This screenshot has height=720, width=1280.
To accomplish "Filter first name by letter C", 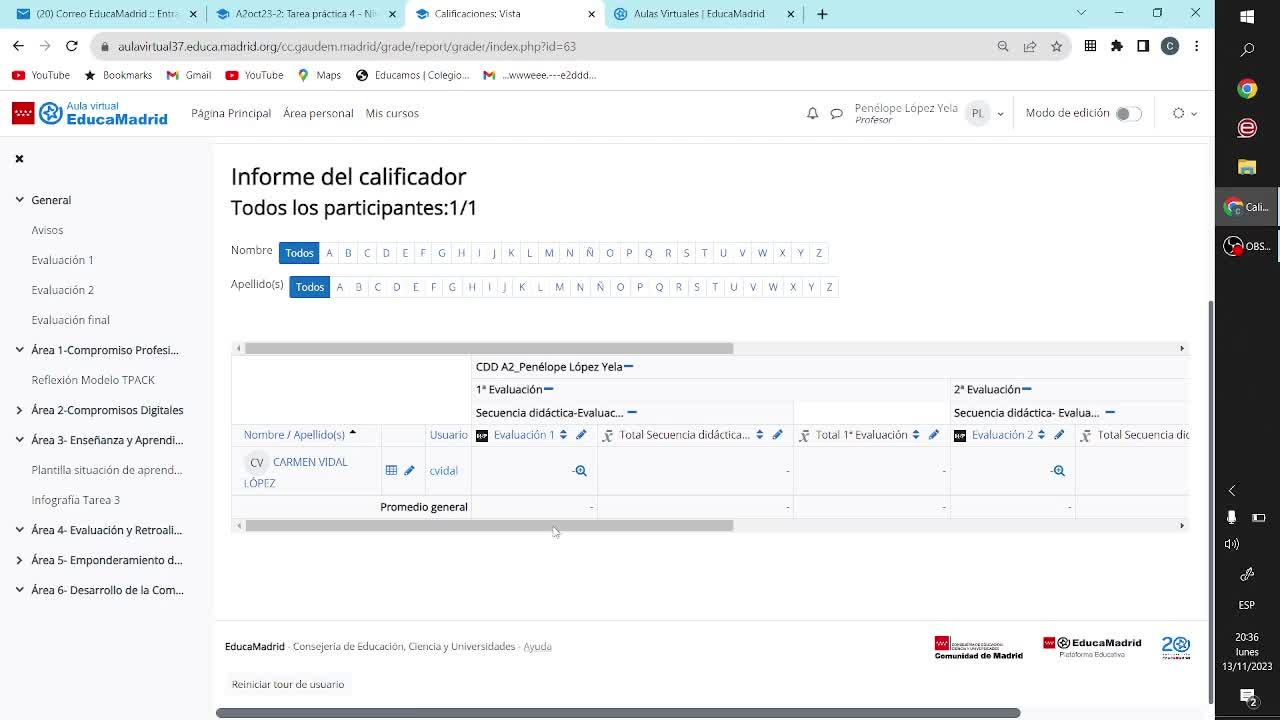I will pyautogui.click(x=367, y=253).
